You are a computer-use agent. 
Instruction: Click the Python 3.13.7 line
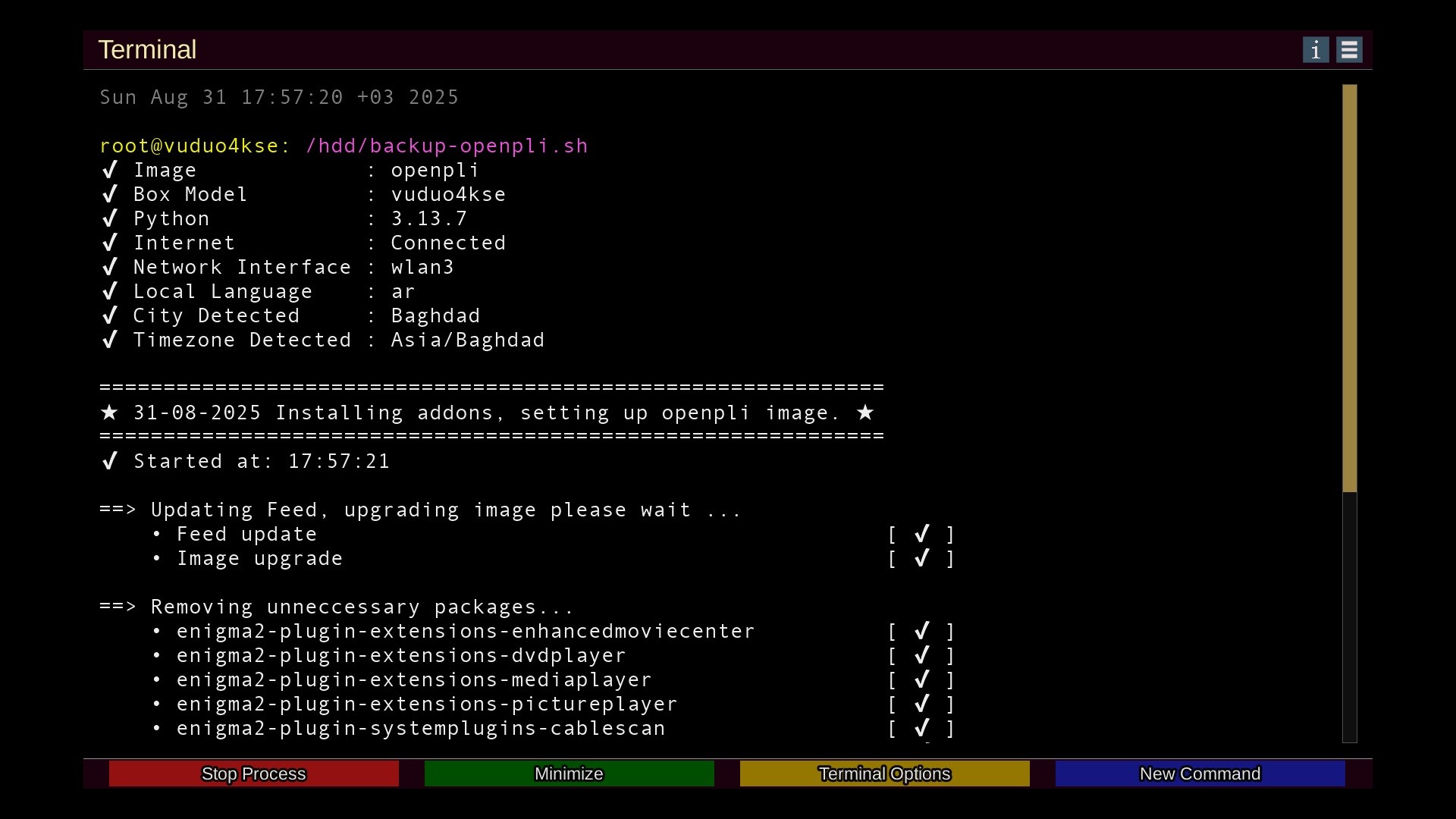[284, 219]
